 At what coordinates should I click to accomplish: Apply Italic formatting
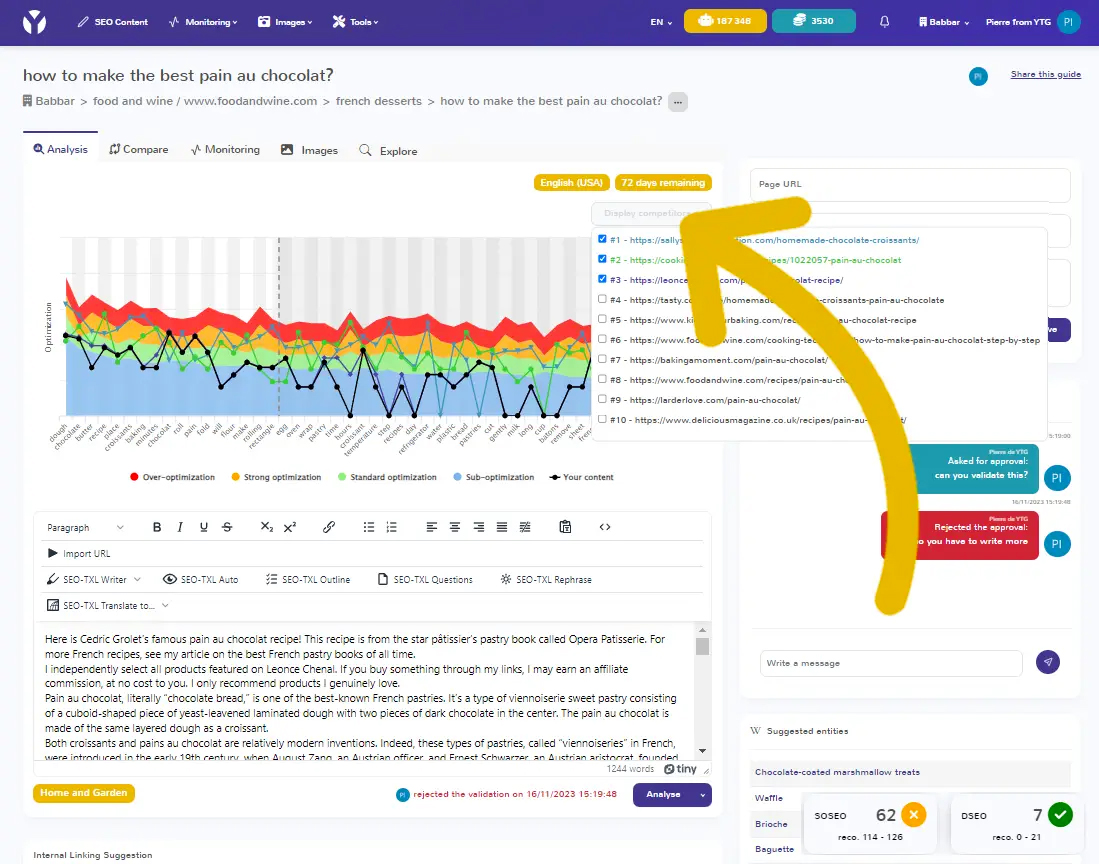coord(180,527)
